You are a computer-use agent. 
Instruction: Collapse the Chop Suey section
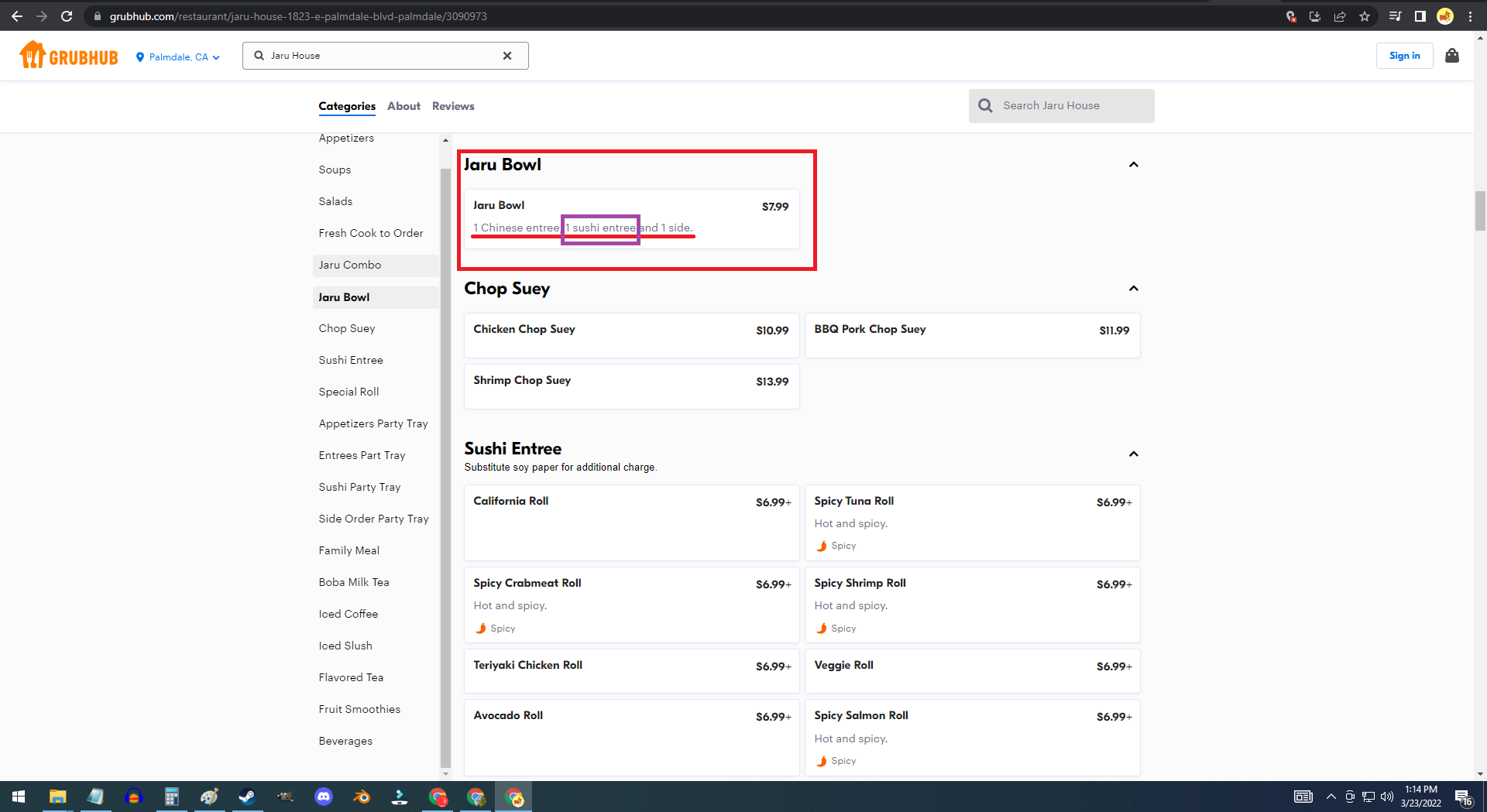1133,289
